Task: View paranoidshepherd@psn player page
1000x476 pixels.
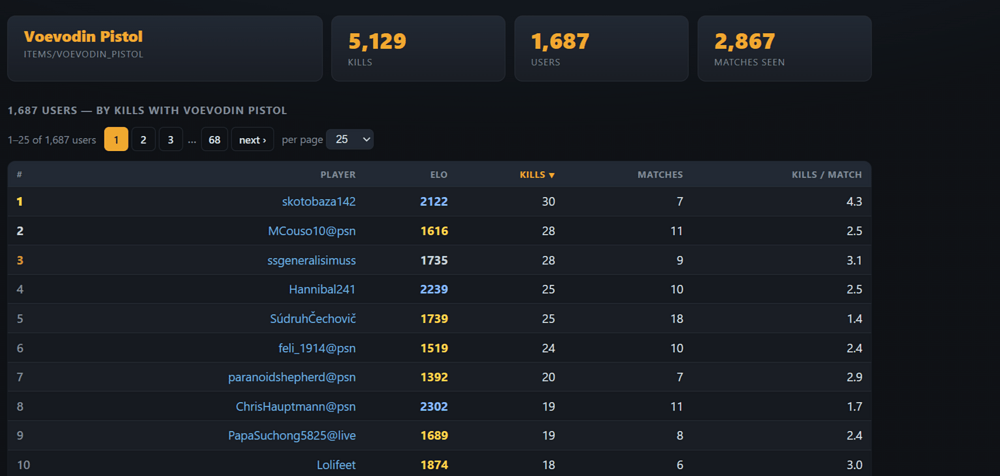Action: (292, 378)
